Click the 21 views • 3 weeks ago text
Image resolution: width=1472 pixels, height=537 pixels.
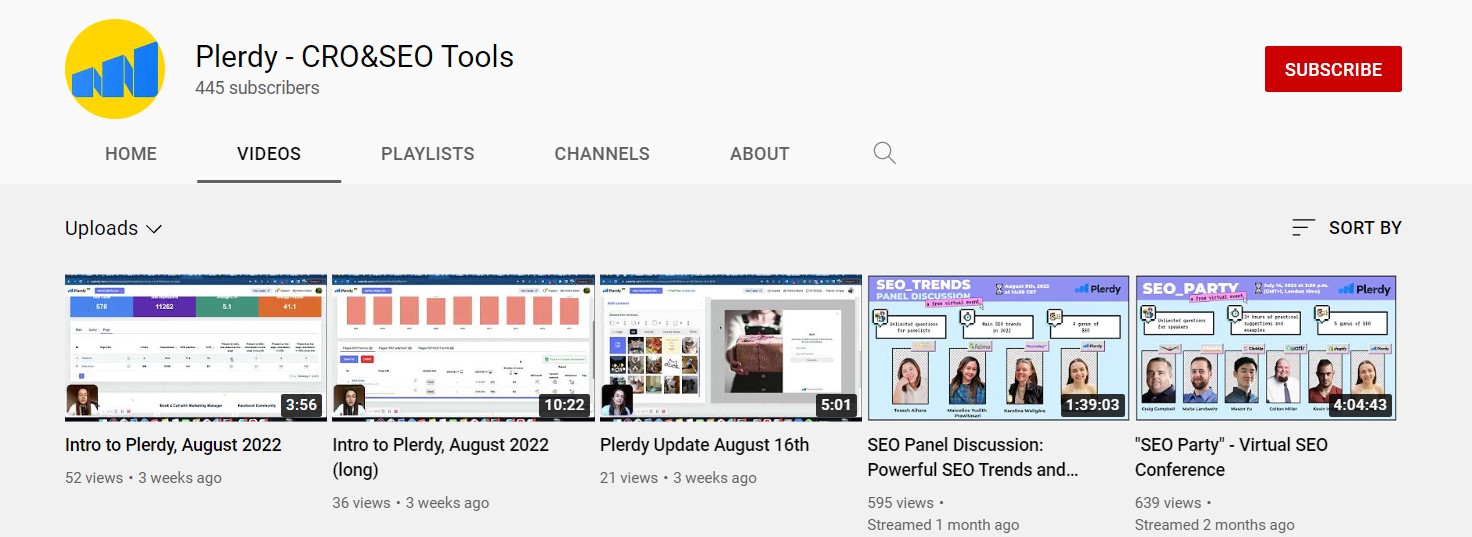pyautogui.click(x=678, y=478)
